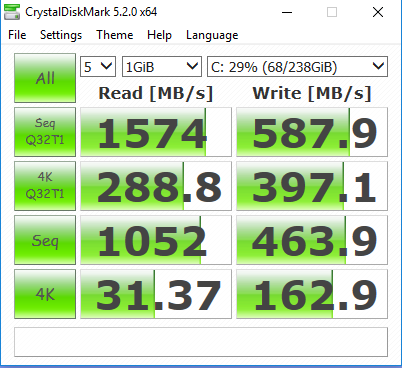This screenshot has height=368, width=402.
Task: Close the CrystalDiskMark window
Action: (x=378, y=13)
